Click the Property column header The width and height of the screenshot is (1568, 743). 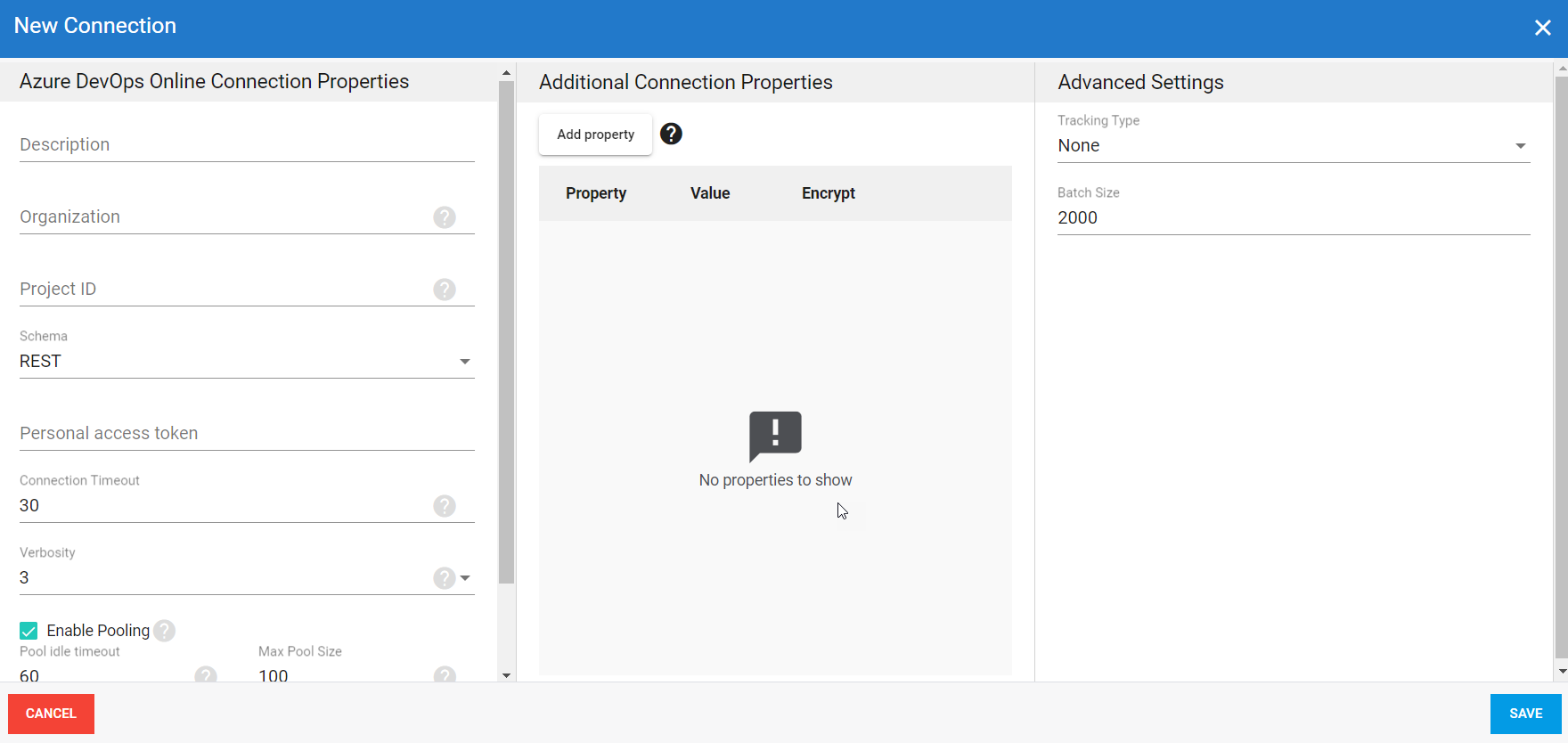pyautogui.click(x=596, y=193)
